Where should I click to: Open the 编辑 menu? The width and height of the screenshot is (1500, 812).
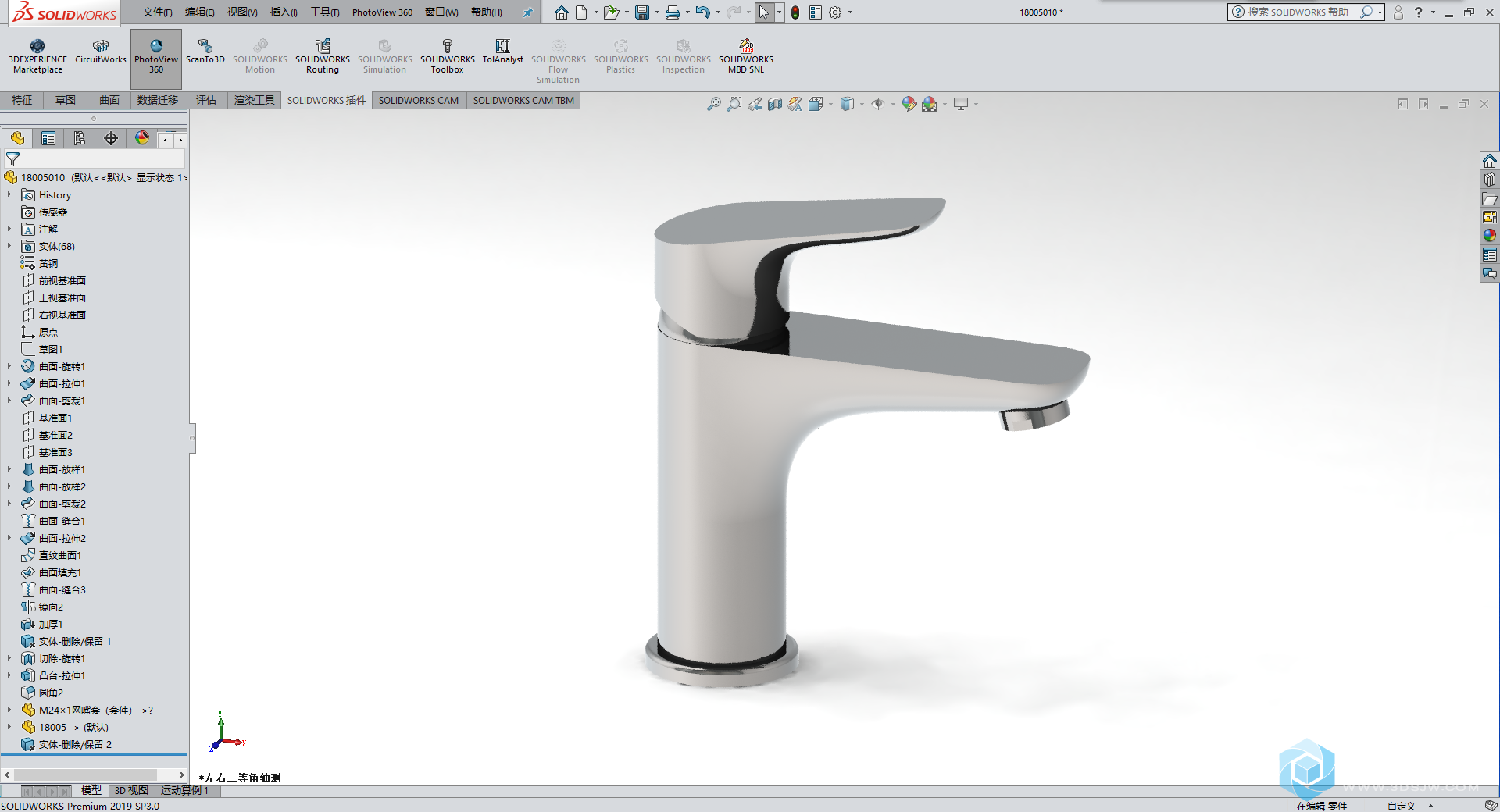click(x=199, y=12)
